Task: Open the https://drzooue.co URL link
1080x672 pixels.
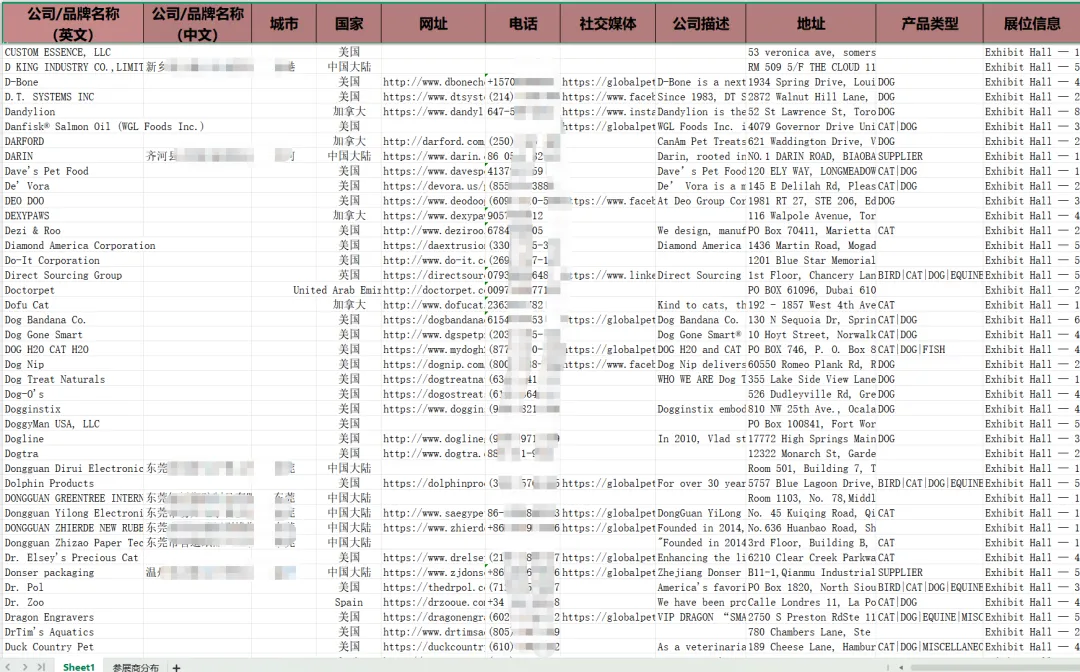Action: (x=433, y=602)
